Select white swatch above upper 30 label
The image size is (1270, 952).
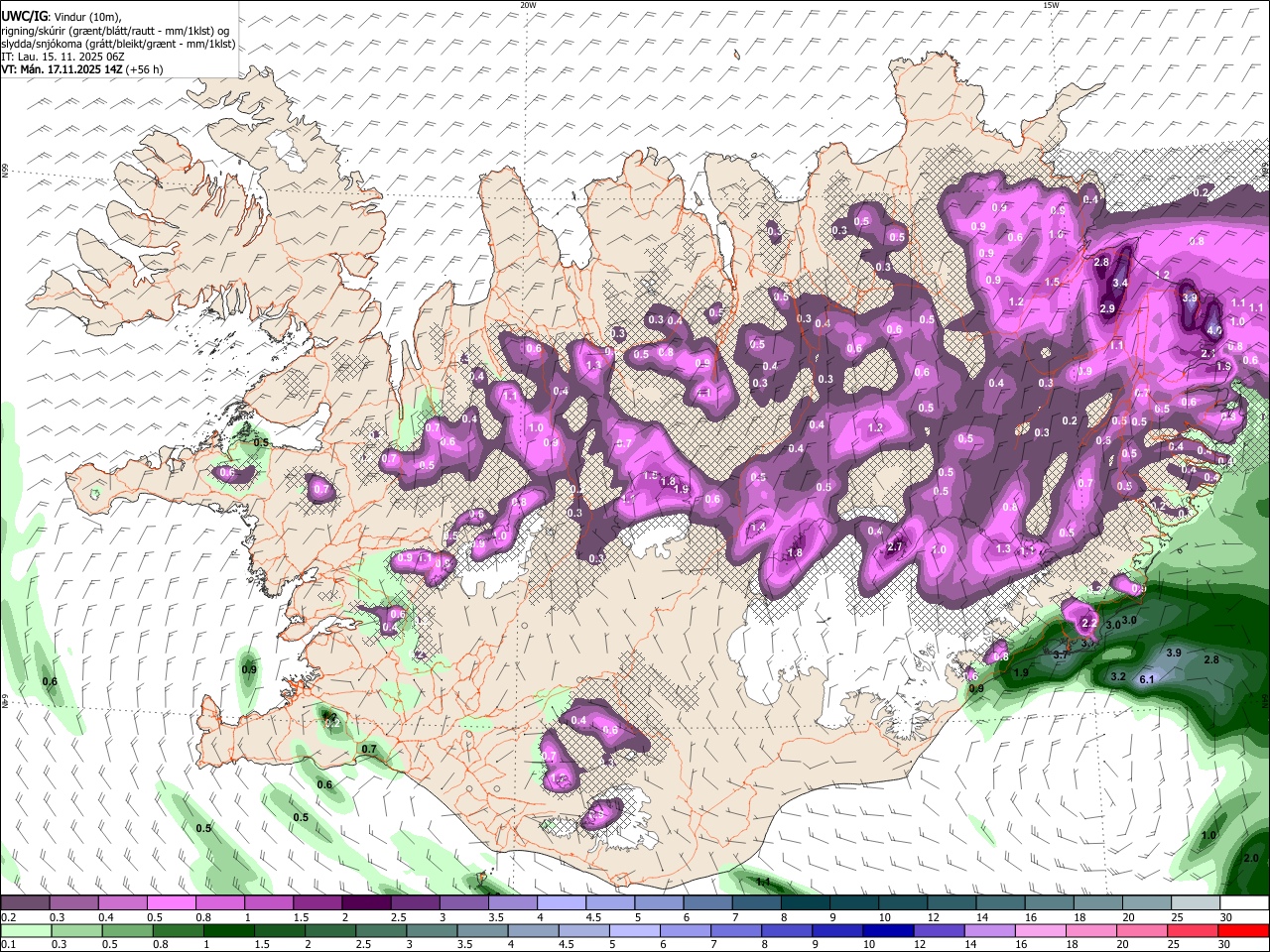(1244, 902)
